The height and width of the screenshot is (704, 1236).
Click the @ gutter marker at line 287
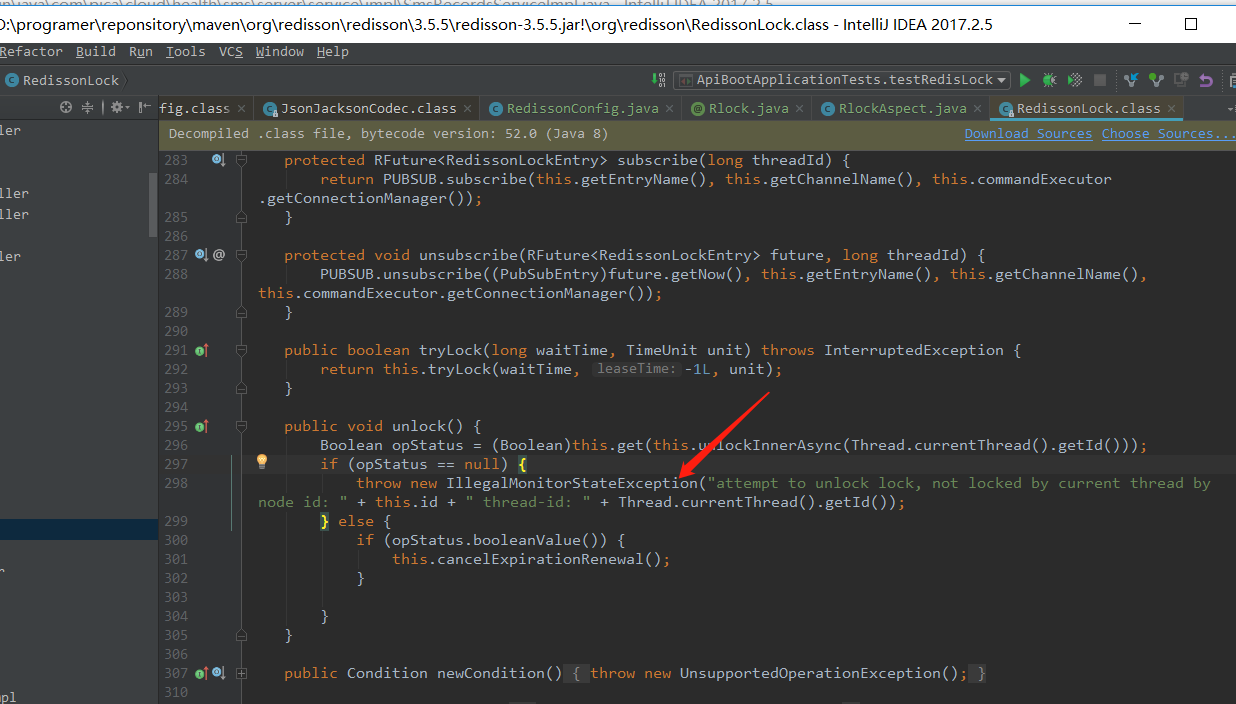pyautogui.click(x=219, y=255)
